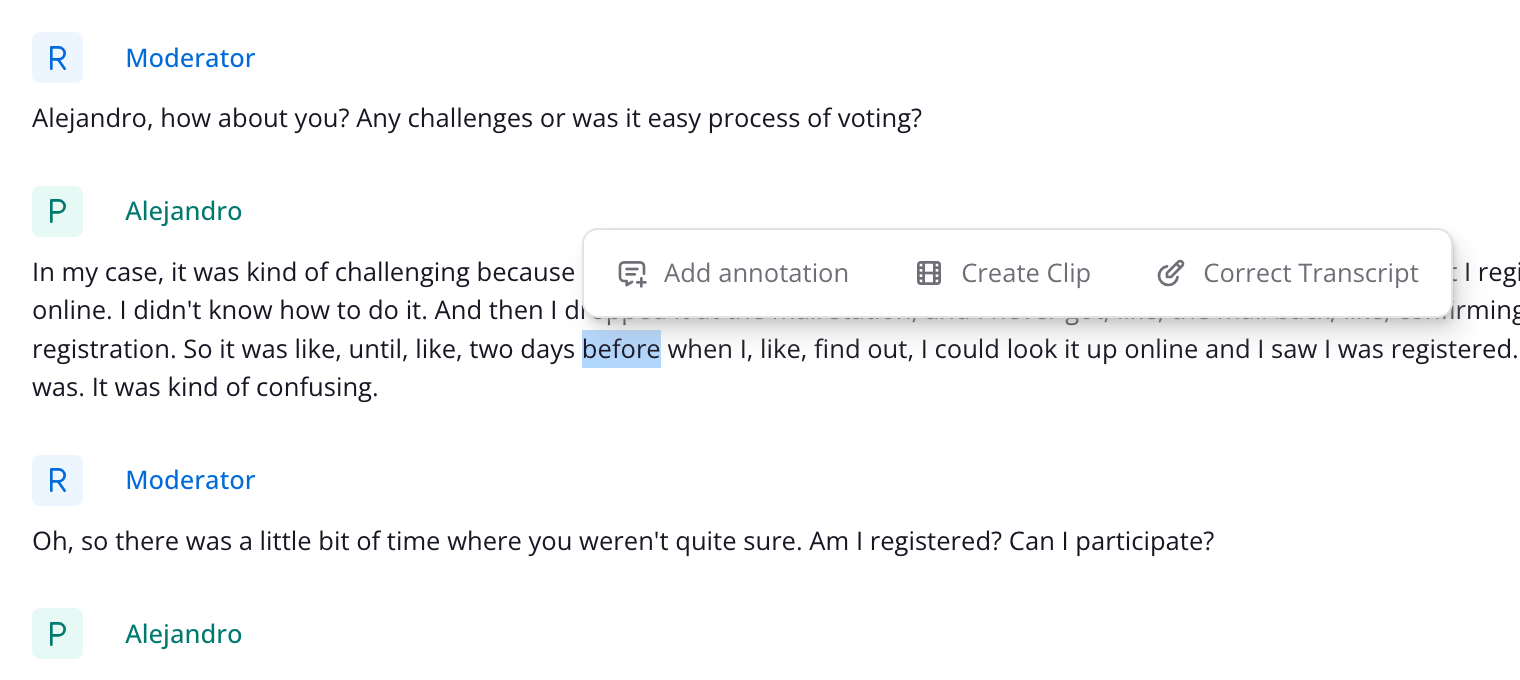Click the first Moderator R avatar badge
The image size is (1520, 680).
[x=57, y=58]
